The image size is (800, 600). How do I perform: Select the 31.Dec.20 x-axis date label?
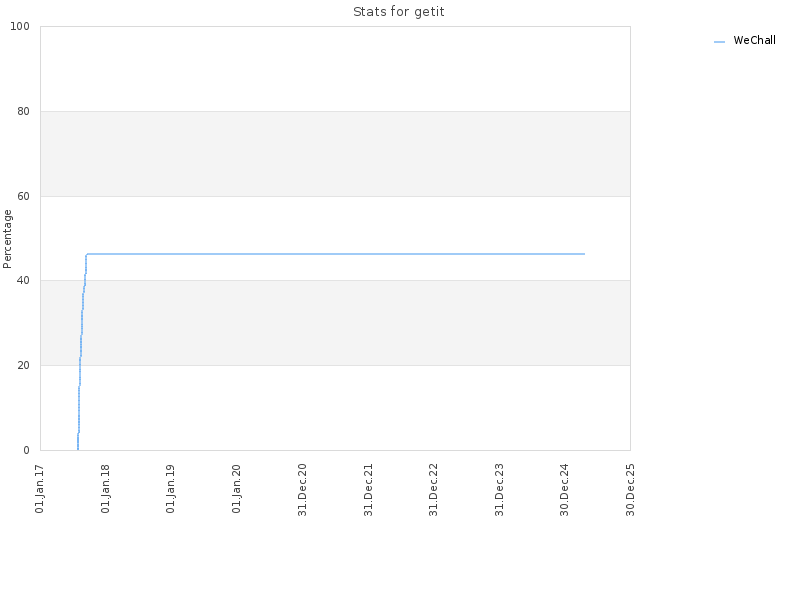click(302, 490)
